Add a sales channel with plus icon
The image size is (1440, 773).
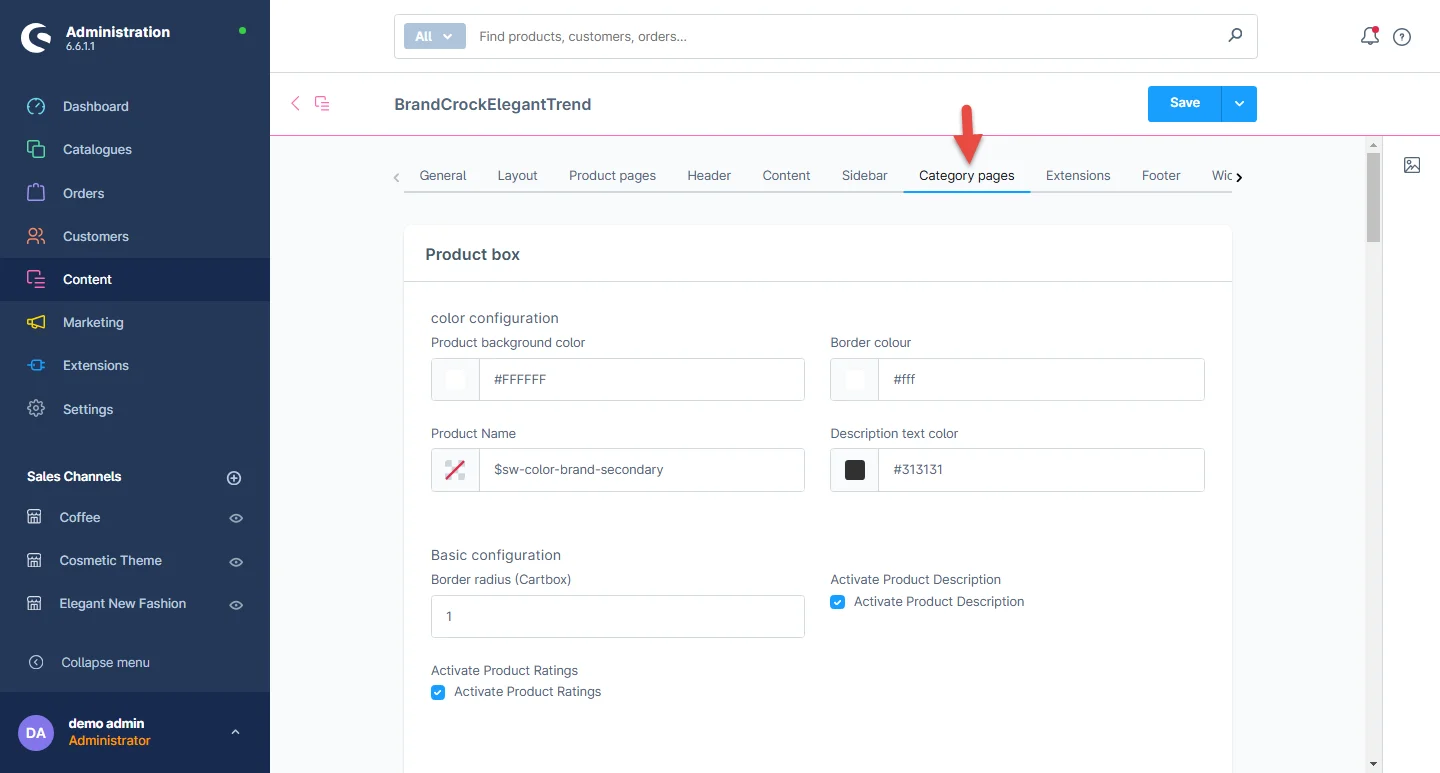click(x=234, y=478)
